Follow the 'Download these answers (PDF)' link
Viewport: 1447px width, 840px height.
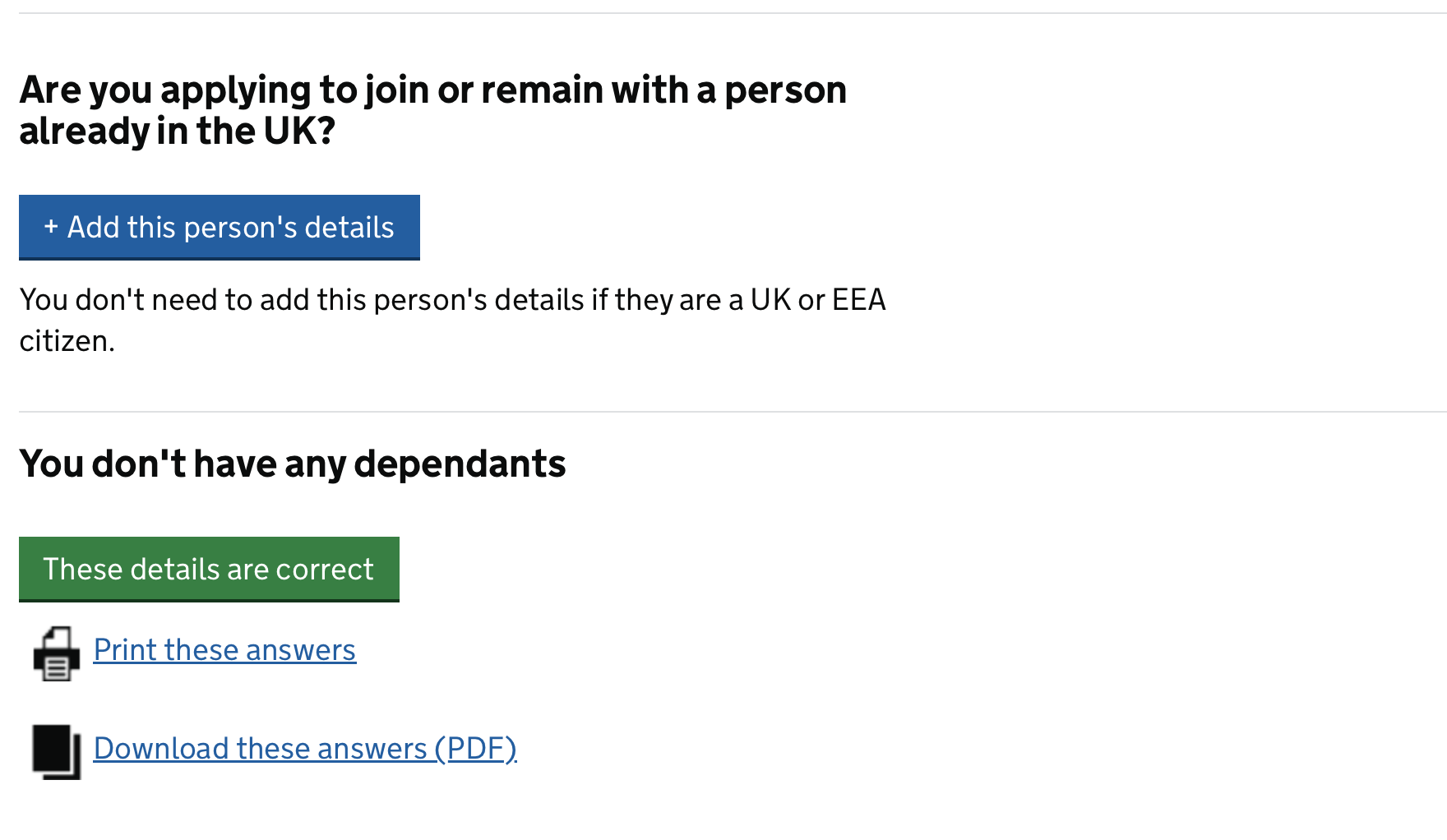point(305,749)
